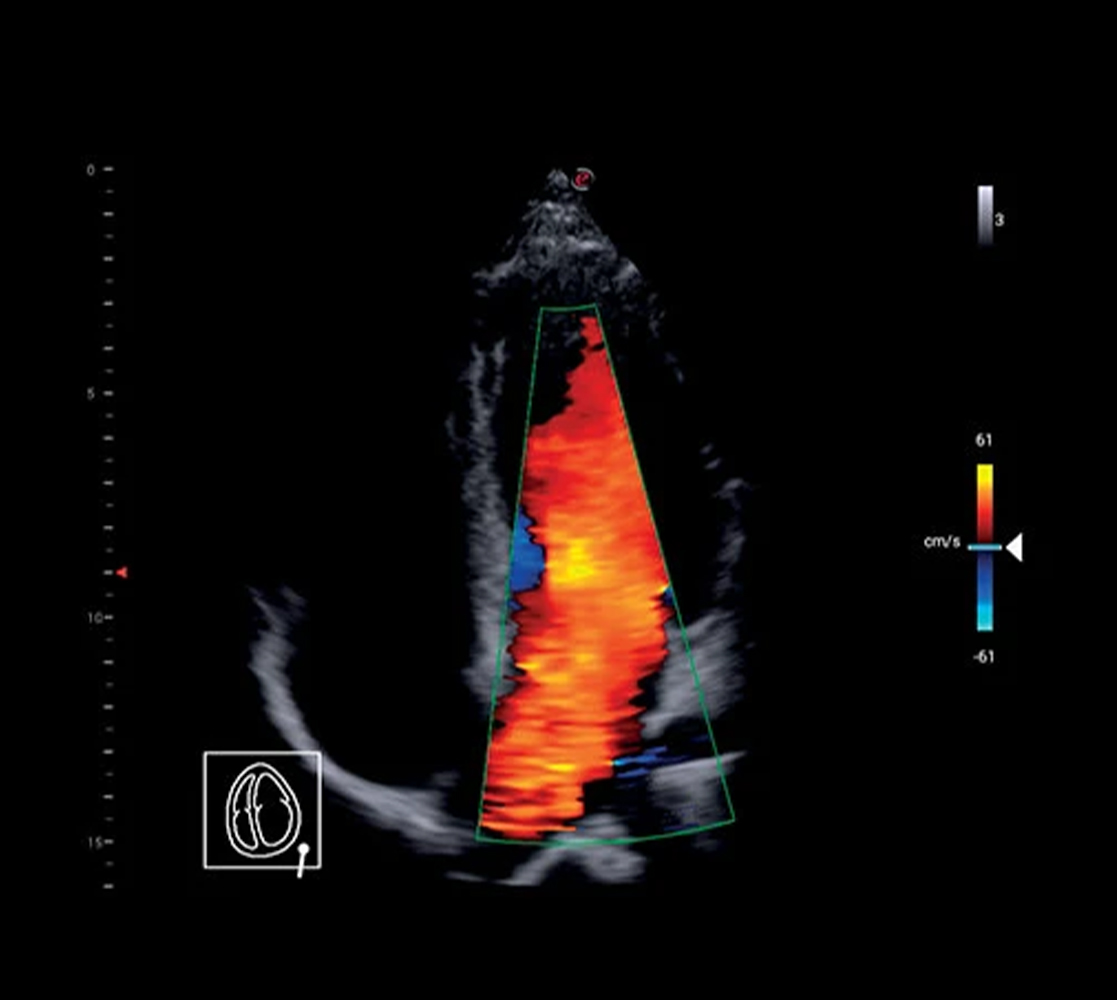Click the '0' depth scale label
Image resolution: width=1117 pixels, height=1000 pixels.
coord(90,170)
